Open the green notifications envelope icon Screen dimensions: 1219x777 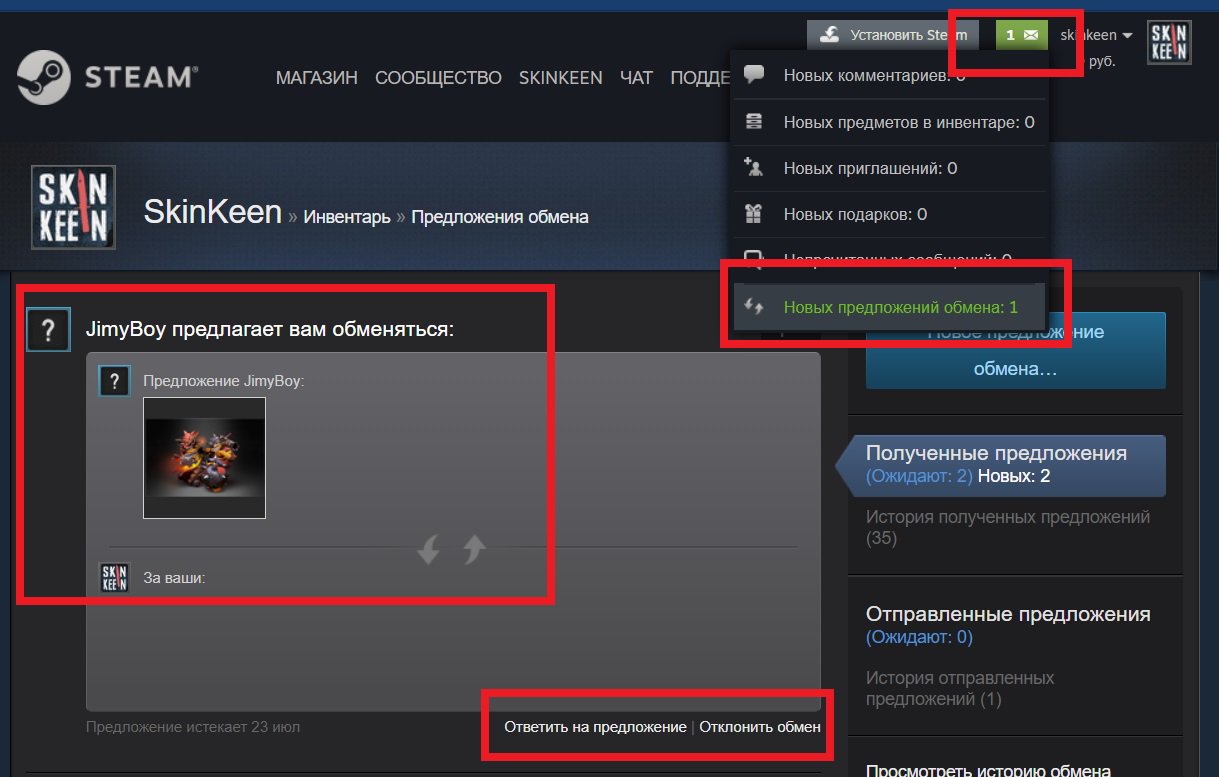(x=1022, y=35)
